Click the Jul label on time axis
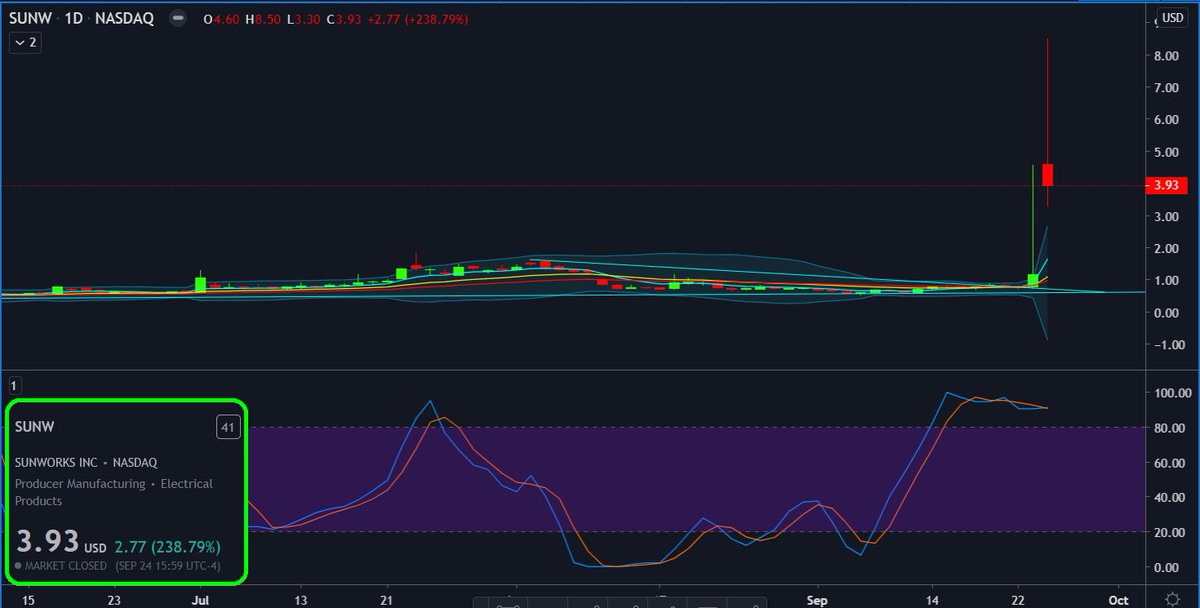Viewport: 1200px width, 608px height. pos(200,600)
